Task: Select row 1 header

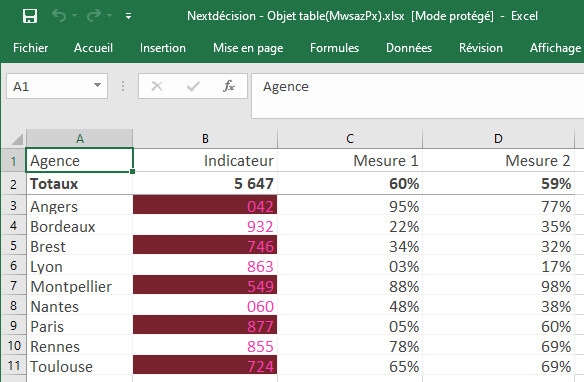Action: (x=13, y=161)
